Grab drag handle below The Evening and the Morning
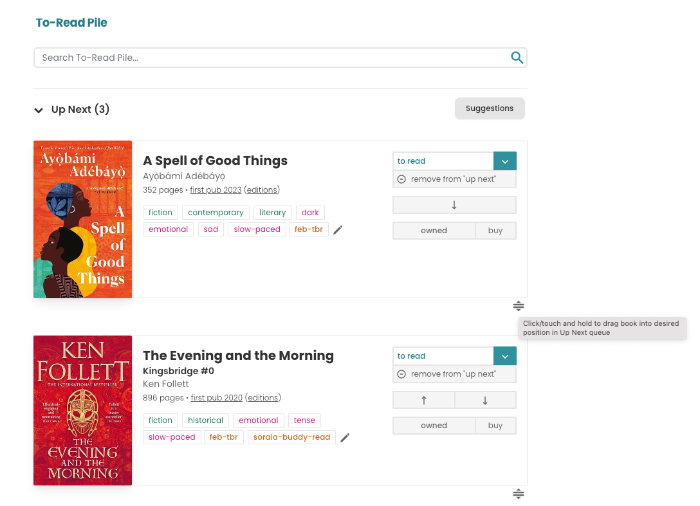The height and width of the screenshot is (506, 700). coord(518,493)
